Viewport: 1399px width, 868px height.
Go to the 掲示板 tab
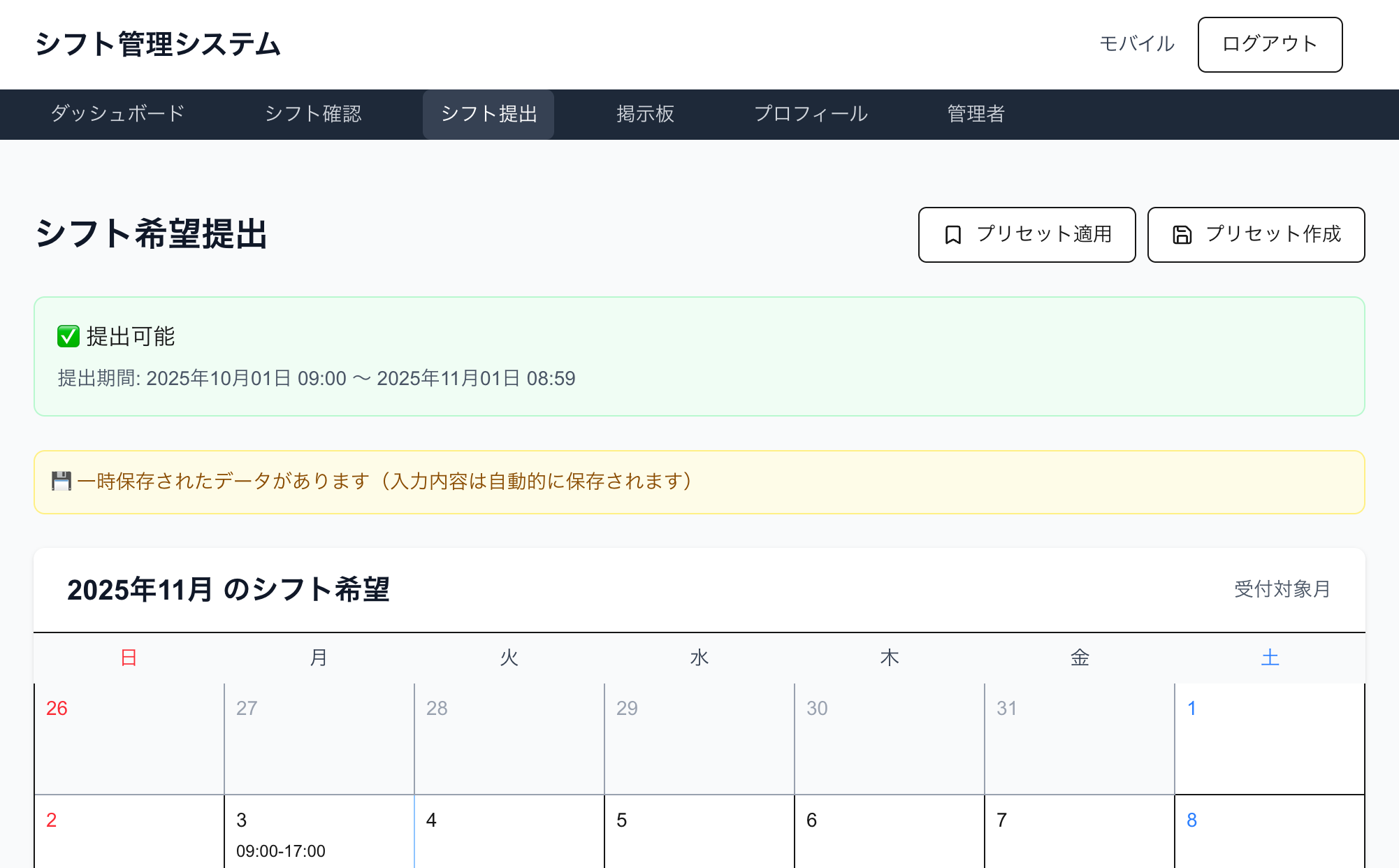click(x=645, y=114)
